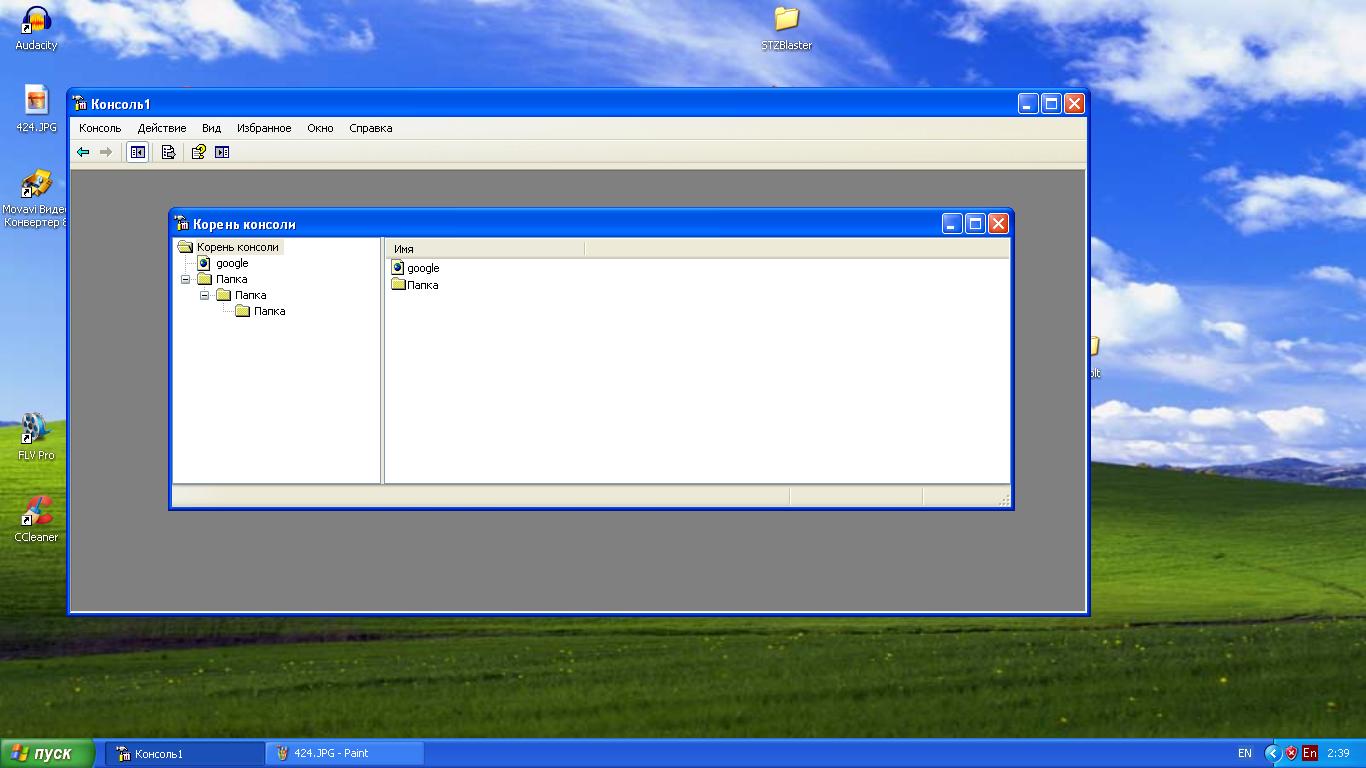Close the Корень консоли child window
The width and height of the screenshot is (1366, 768).
[x=998, y=223]
